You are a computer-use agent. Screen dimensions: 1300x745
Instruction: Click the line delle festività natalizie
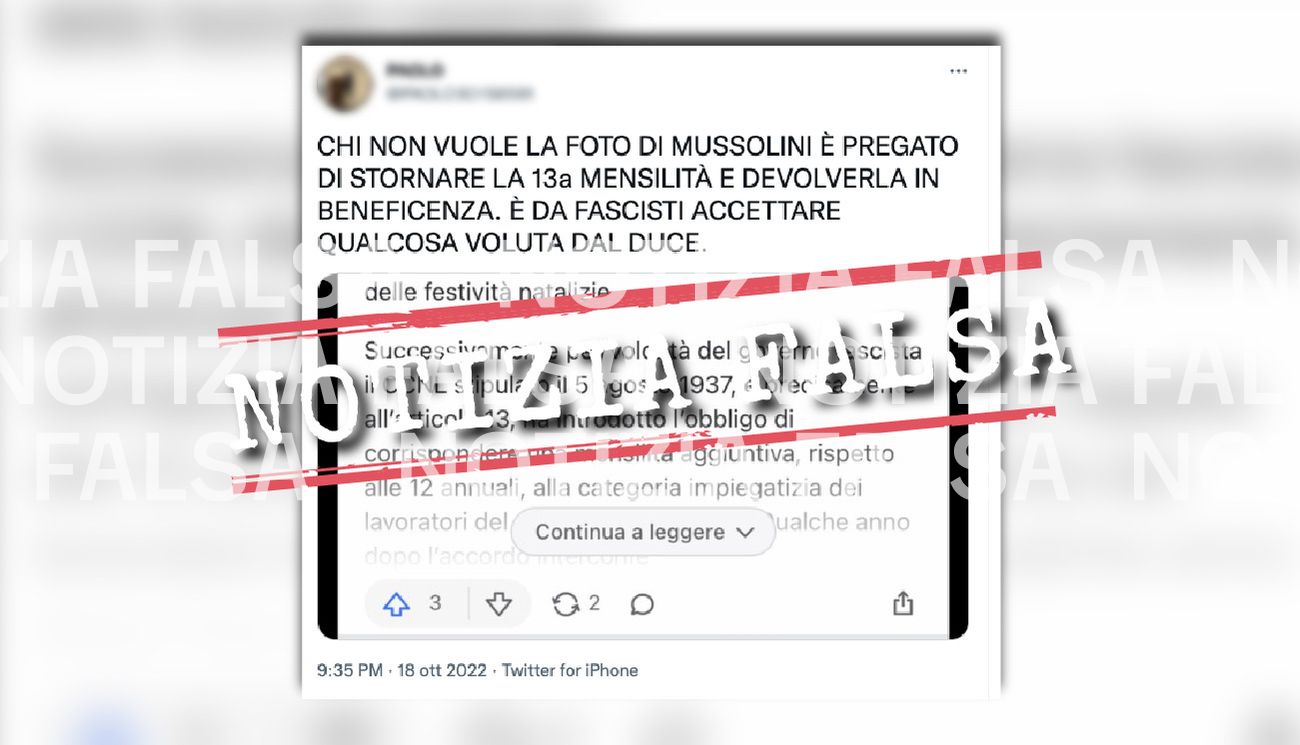pos(487,293)
